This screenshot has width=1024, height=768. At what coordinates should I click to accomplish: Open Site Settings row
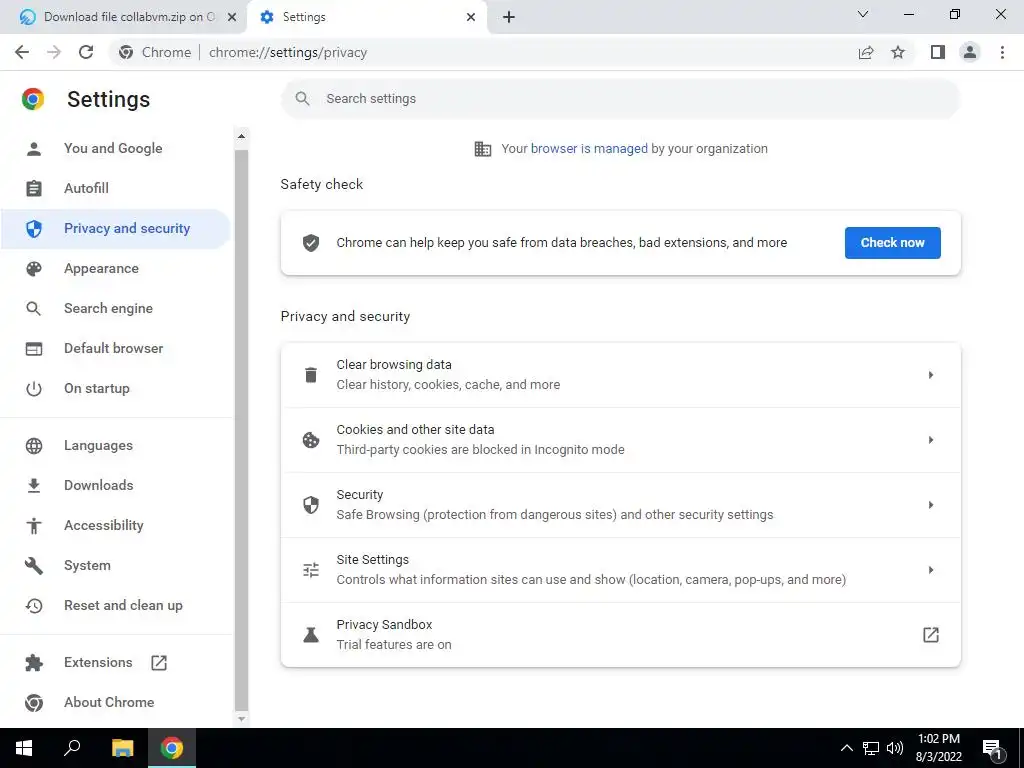tap(620, 570)
